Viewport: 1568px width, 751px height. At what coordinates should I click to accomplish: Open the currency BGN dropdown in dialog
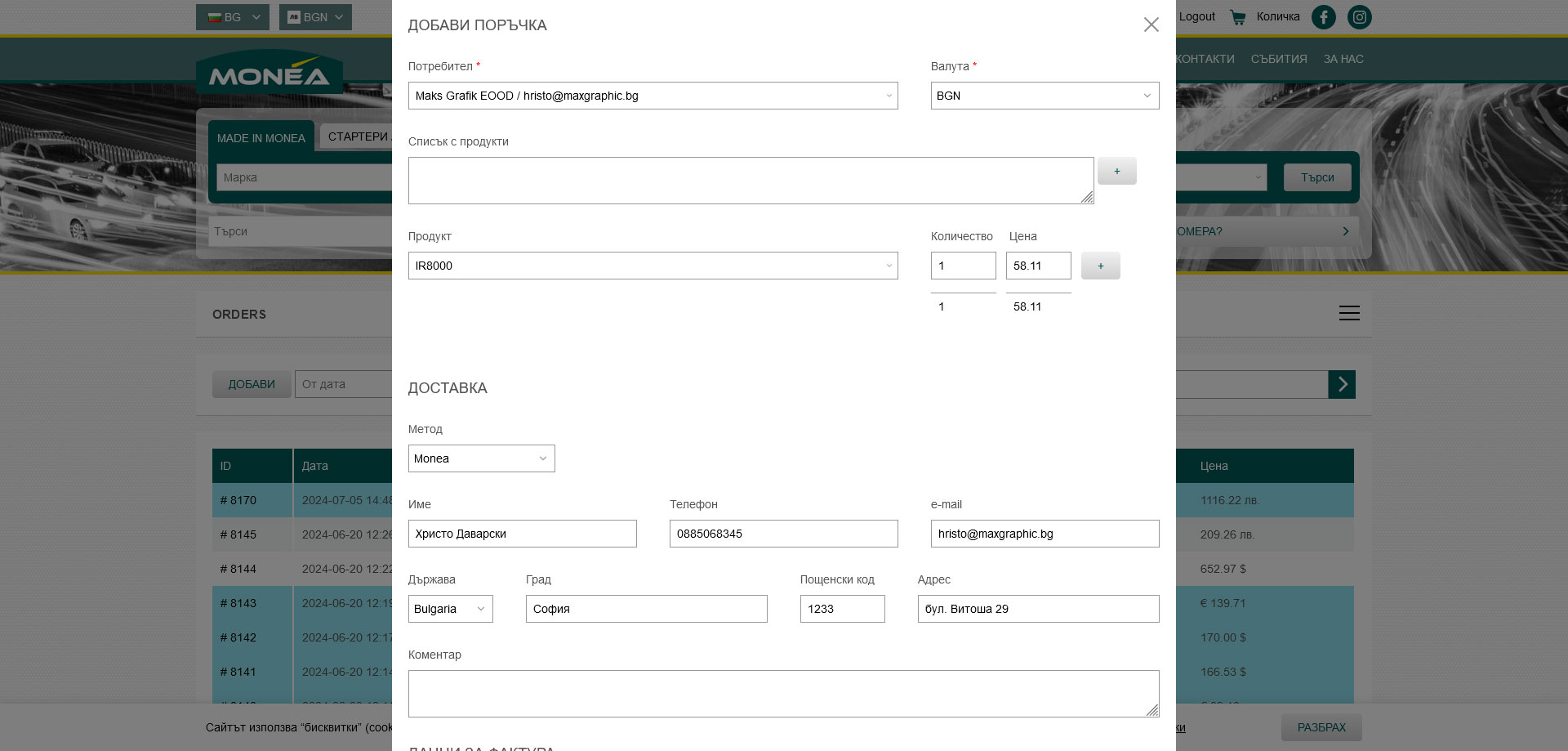coord(1045,96)
